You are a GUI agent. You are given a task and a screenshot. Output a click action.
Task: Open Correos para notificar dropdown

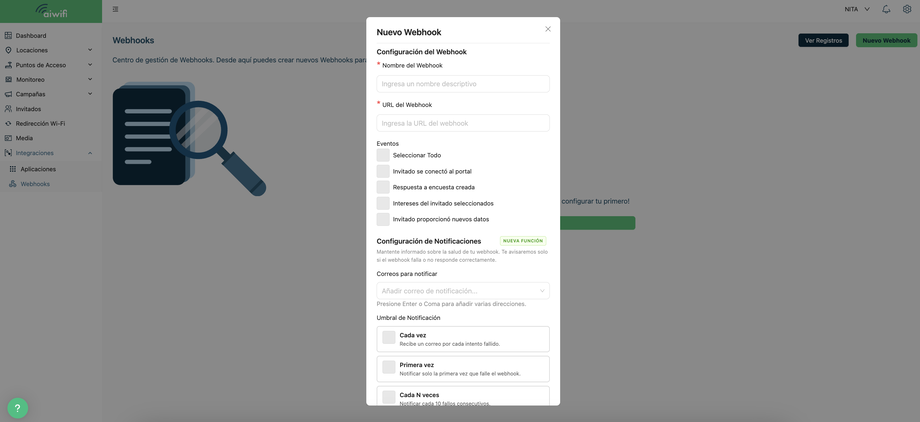pos(463,291)
